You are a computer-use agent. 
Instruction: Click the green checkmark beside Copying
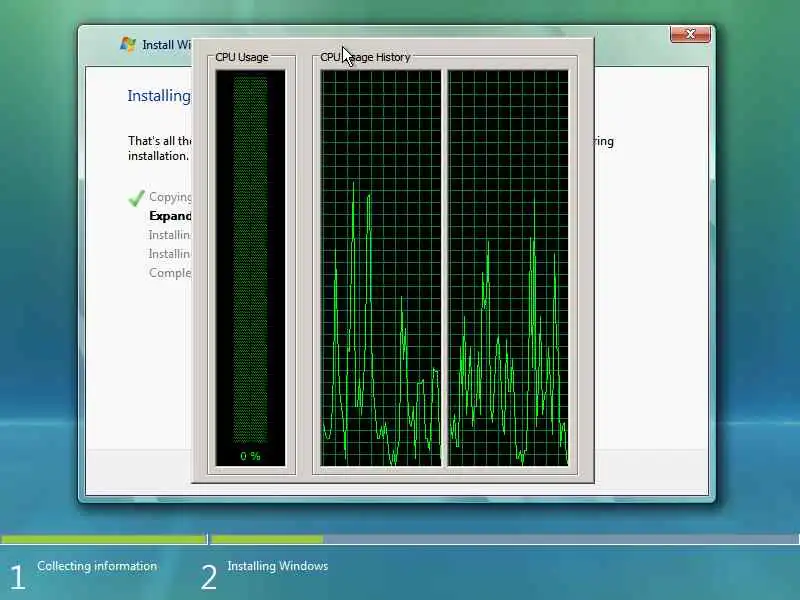[x=136, y=198]
